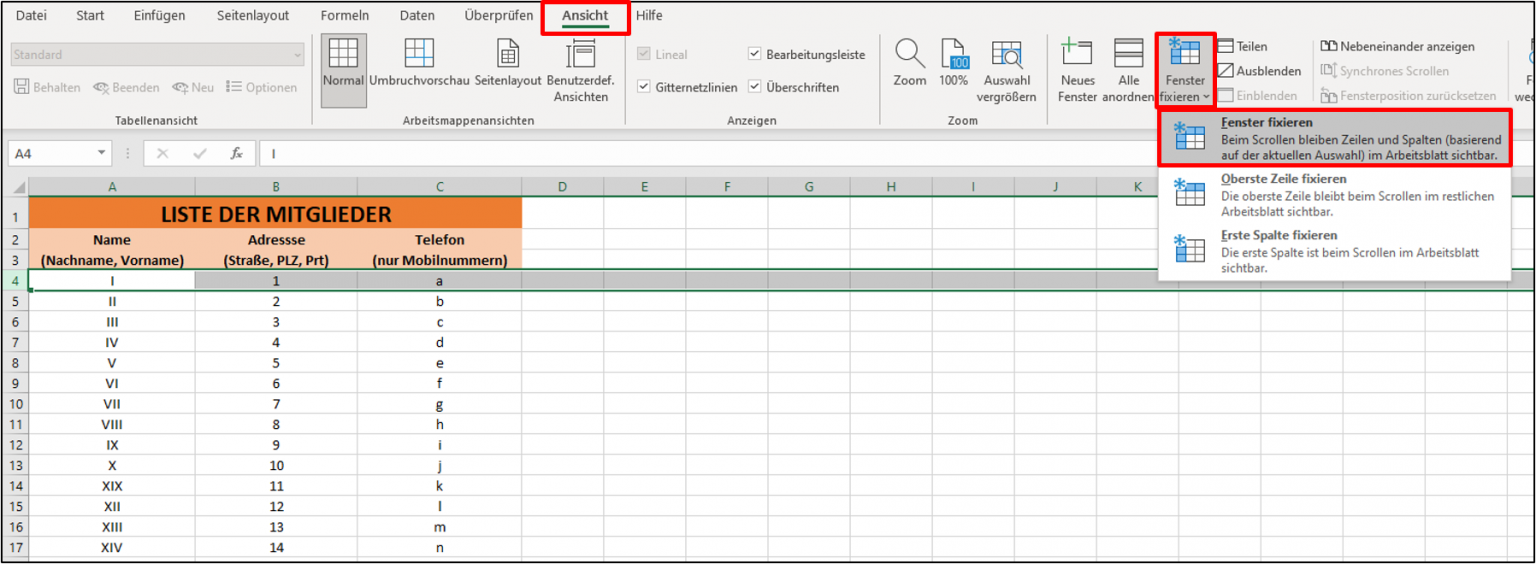
Task: Open a Neues Fenster
Action: tap(1077, 70)
